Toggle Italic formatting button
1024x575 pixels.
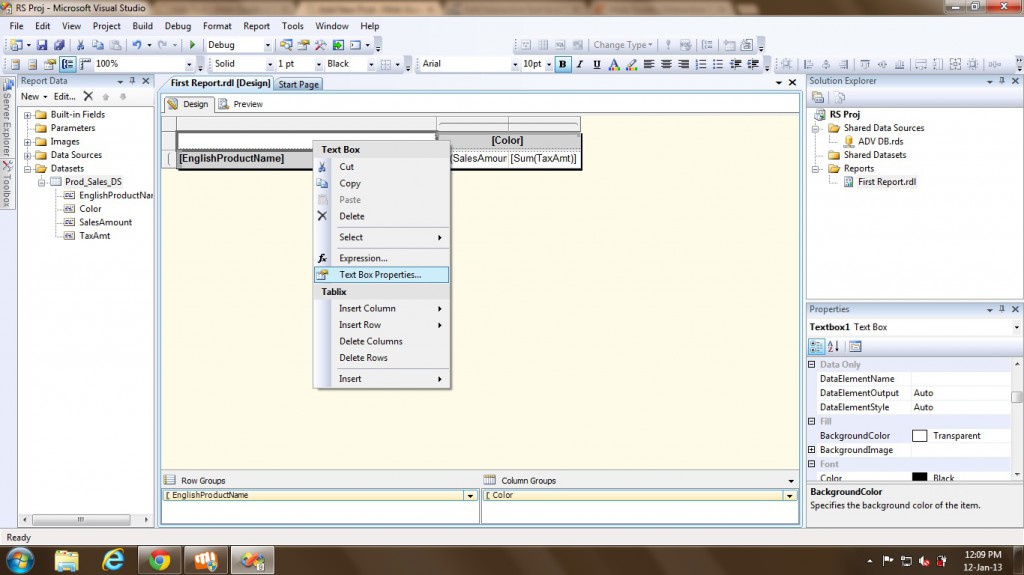pyautogui.click(x=580, y=64)
